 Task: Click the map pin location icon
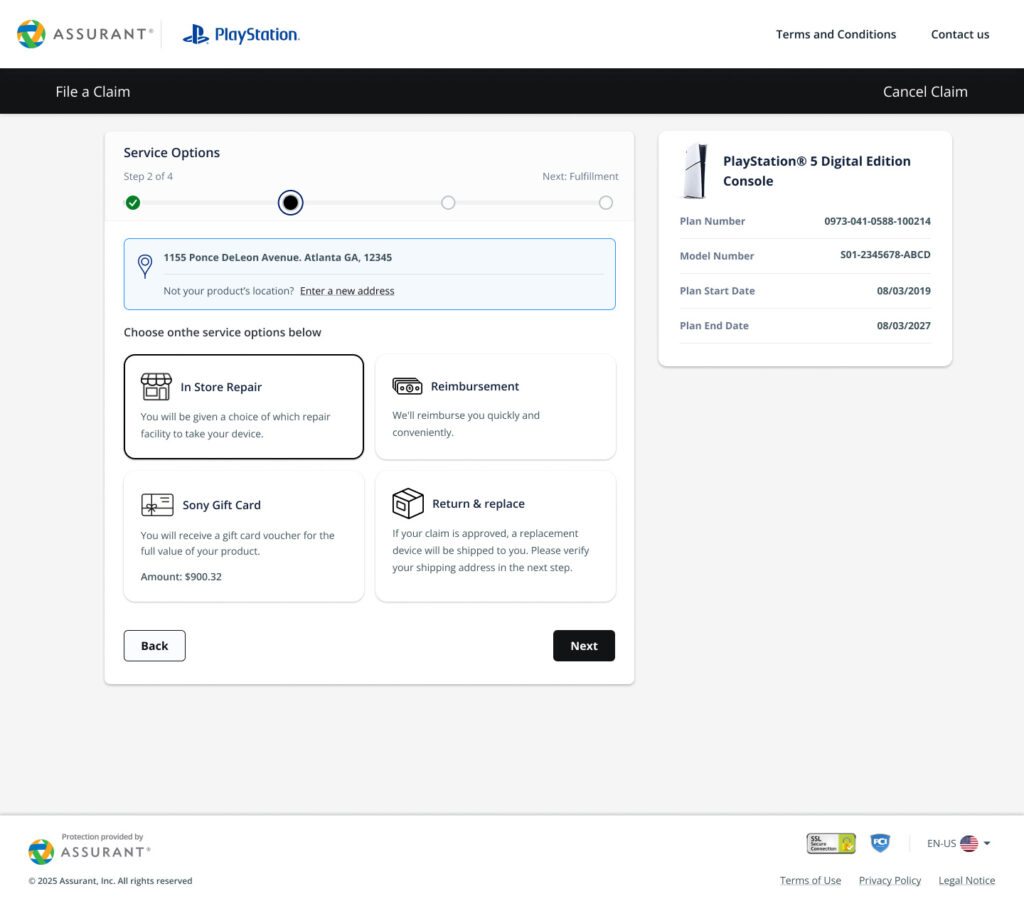(145, 265)
